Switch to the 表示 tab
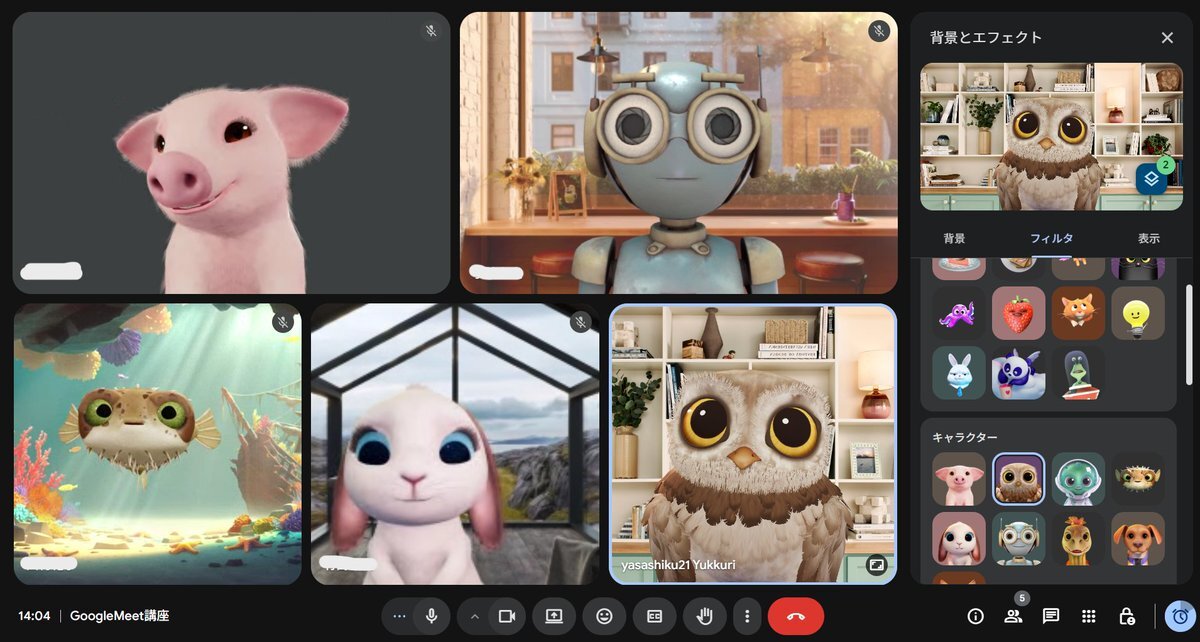1200x642 pixels. click(1148, 239)
